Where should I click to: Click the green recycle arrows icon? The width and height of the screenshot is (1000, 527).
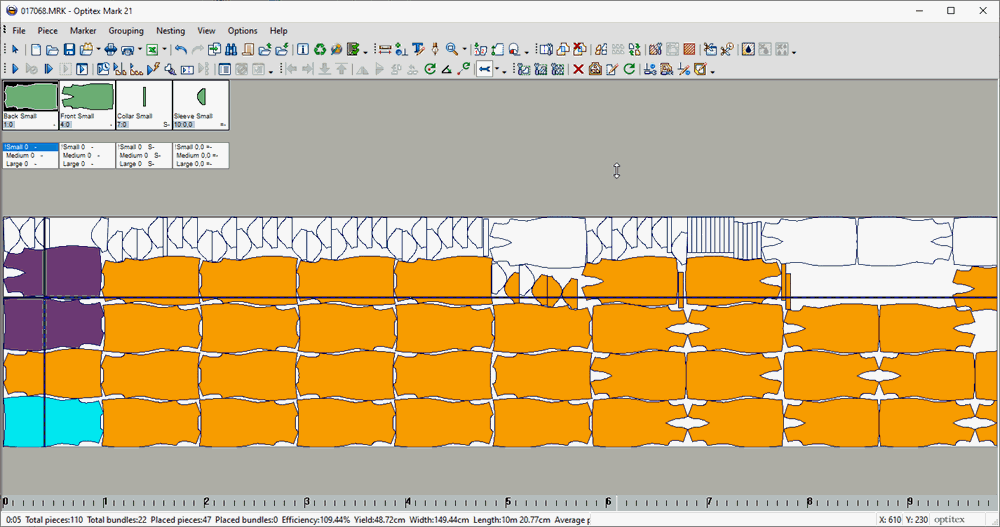pyautogui.click(x=320, y=49)
